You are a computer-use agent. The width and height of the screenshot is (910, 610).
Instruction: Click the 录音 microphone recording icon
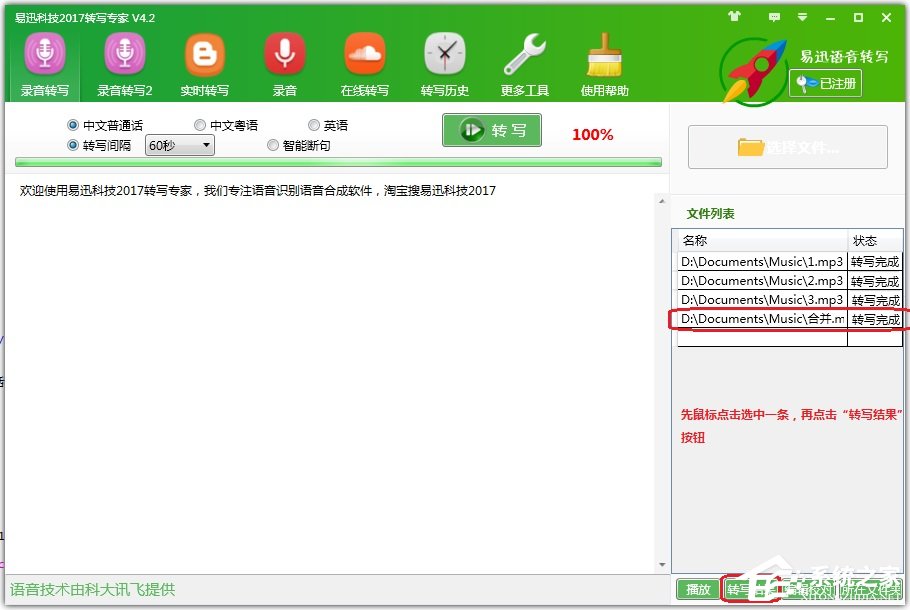pyautogui.click(x=284, y=62)
